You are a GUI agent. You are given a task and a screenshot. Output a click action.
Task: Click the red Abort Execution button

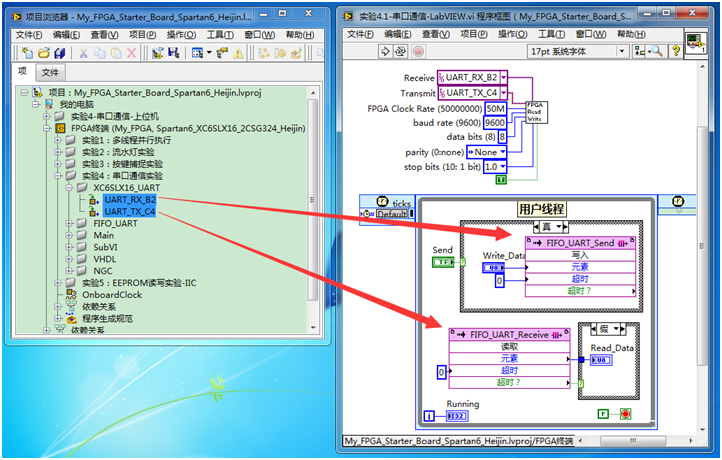[x=418, y=52]
